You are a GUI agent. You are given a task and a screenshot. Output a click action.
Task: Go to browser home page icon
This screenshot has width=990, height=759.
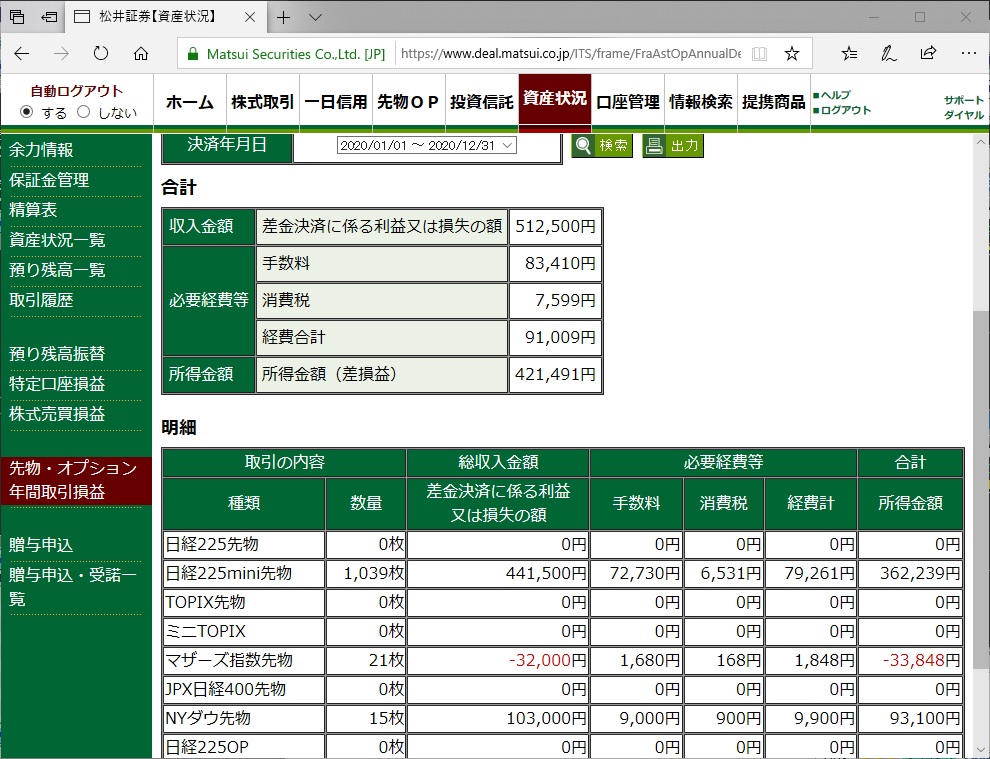coord(141,53)
